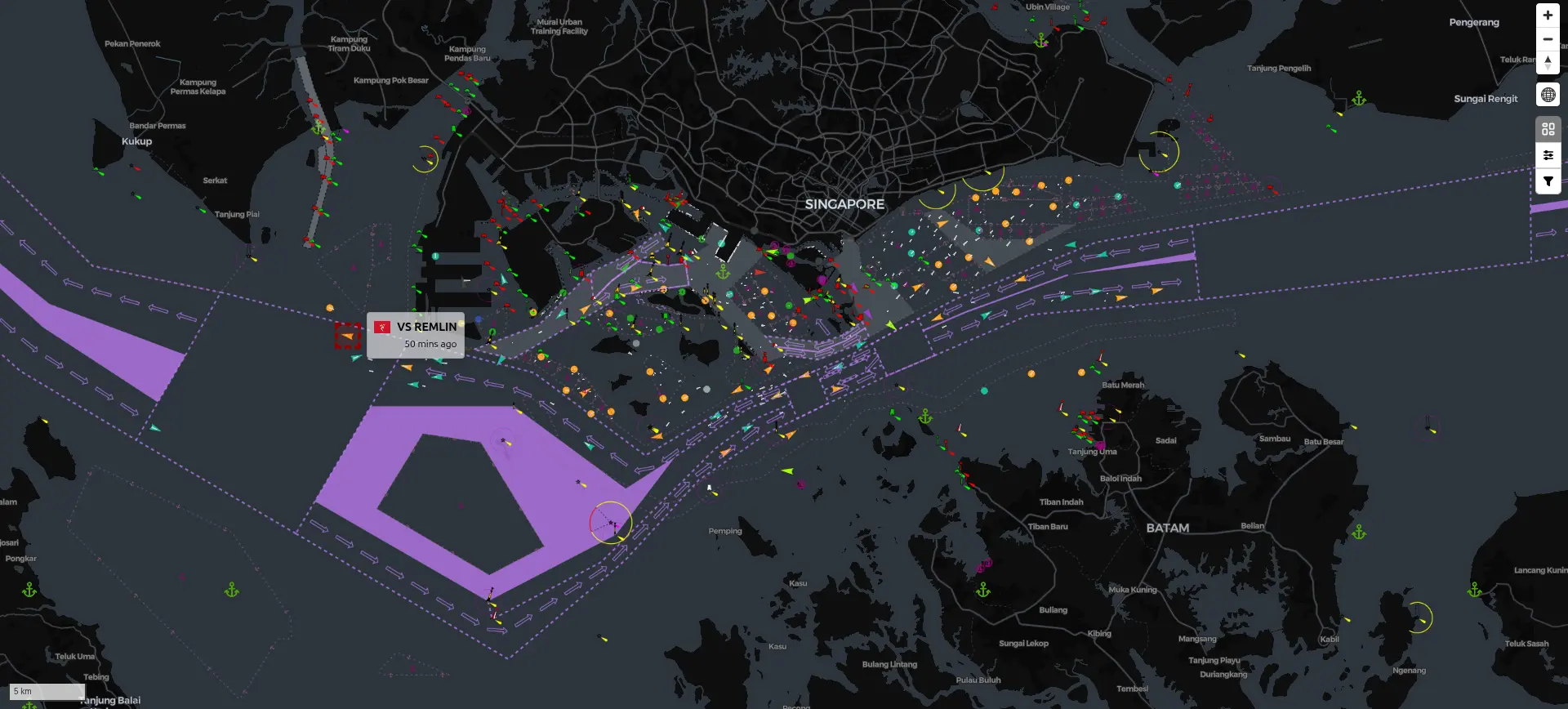The width and height of the screenshot is (1568, 709).
Task: Select the anchorage icon near Ubin Village
Action: tap(1040, 40)
